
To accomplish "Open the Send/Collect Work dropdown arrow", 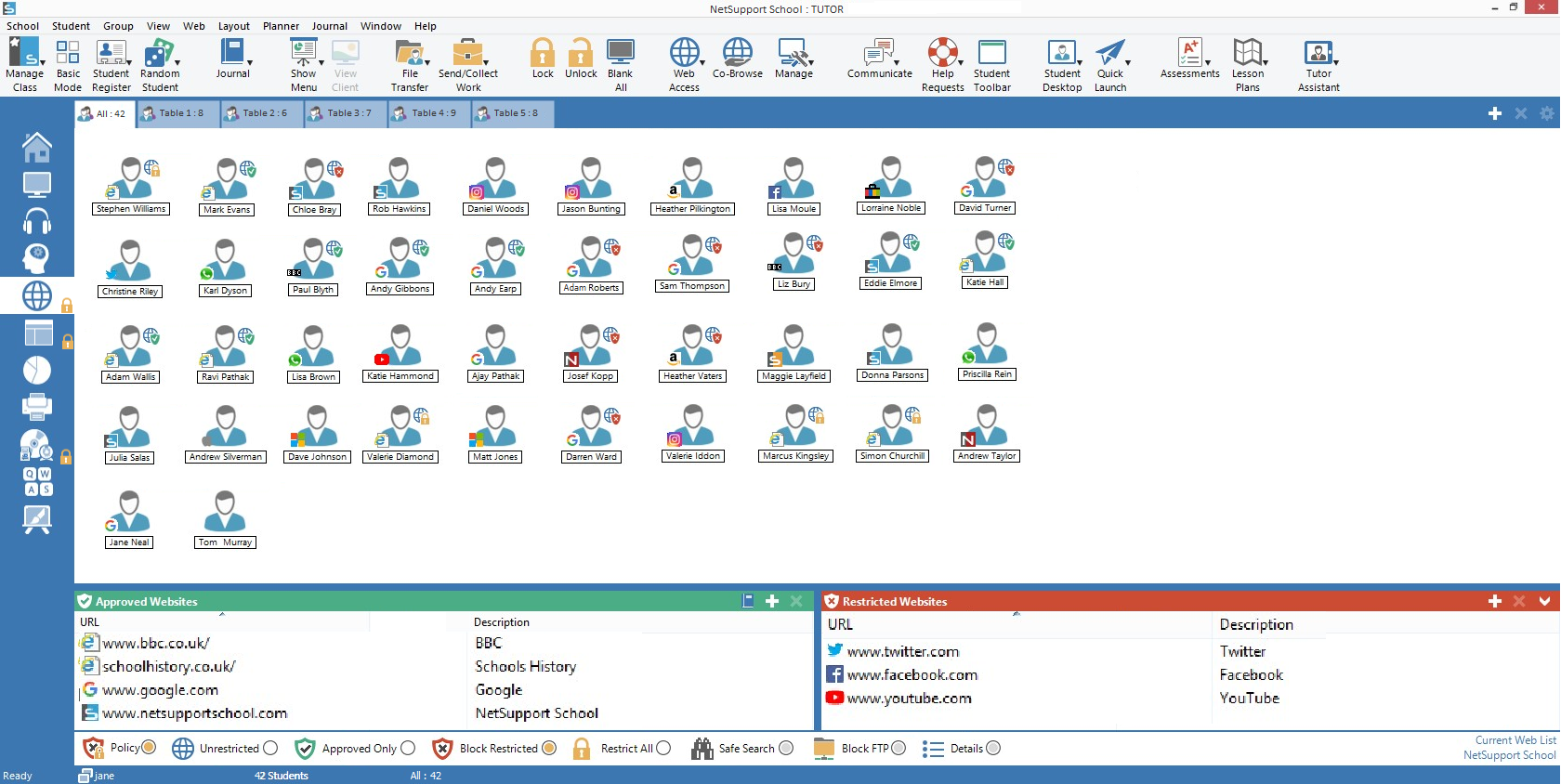I will pos(486,63).
